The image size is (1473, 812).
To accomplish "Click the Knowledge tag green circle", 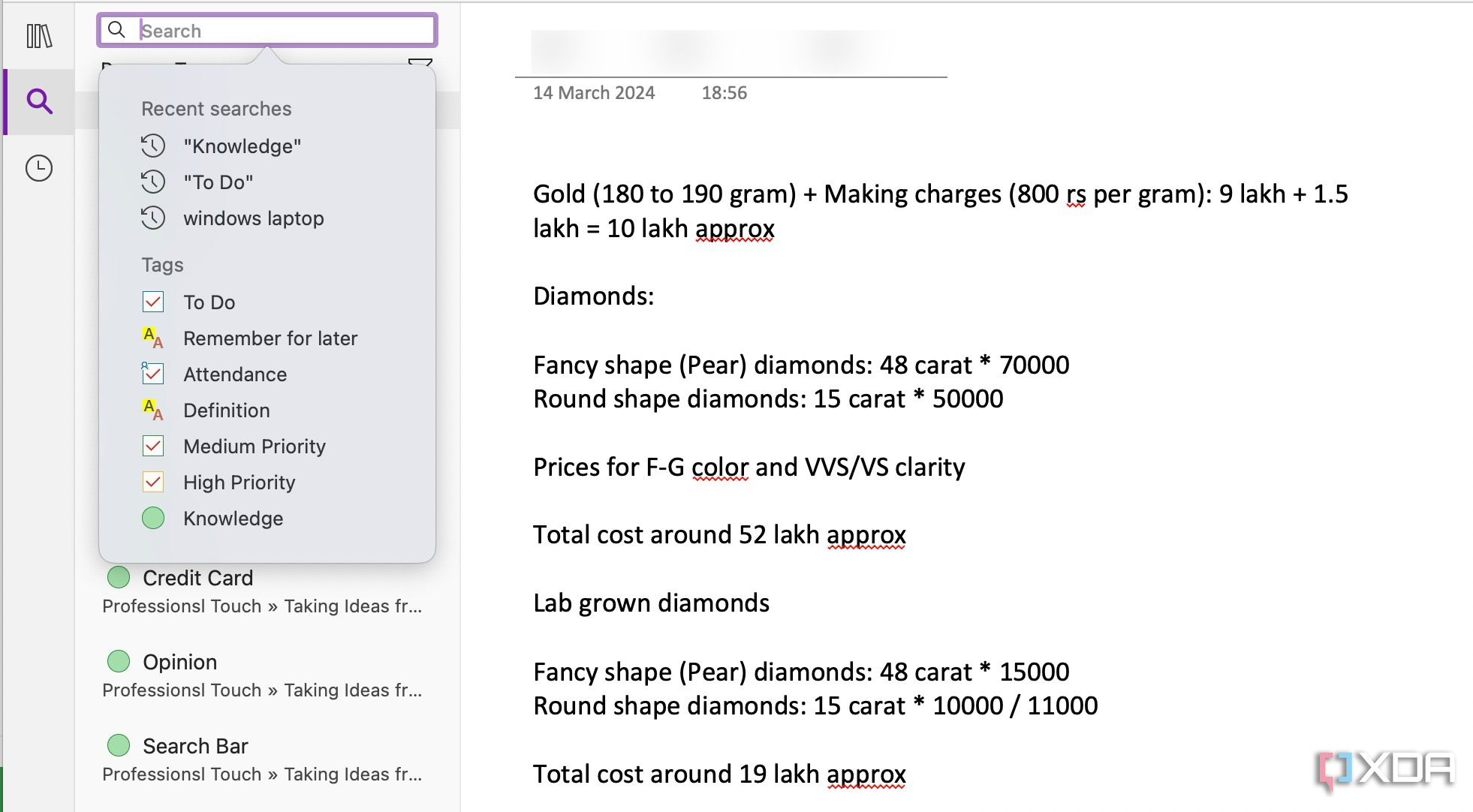I will coord(153,518).
